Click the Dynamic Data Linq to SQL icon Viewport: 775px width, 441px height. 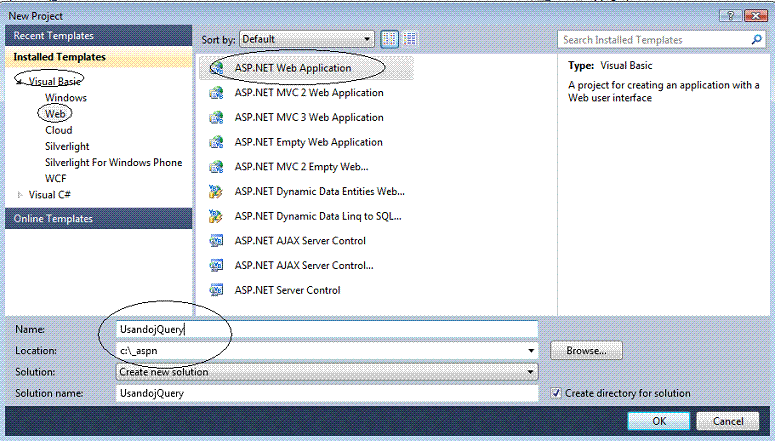pos(216,216)
